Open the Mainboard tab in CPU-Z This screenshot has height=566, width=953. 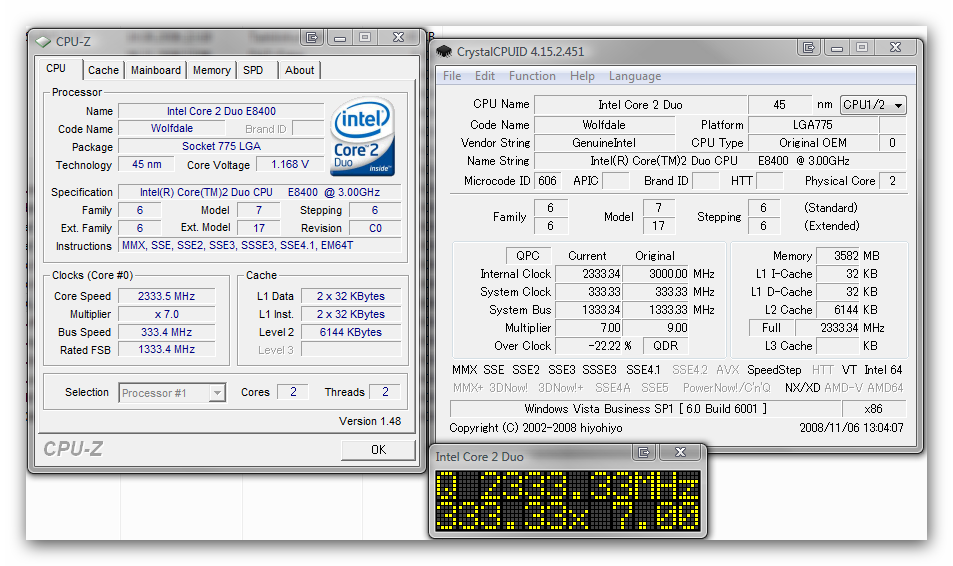pos(156,71)
